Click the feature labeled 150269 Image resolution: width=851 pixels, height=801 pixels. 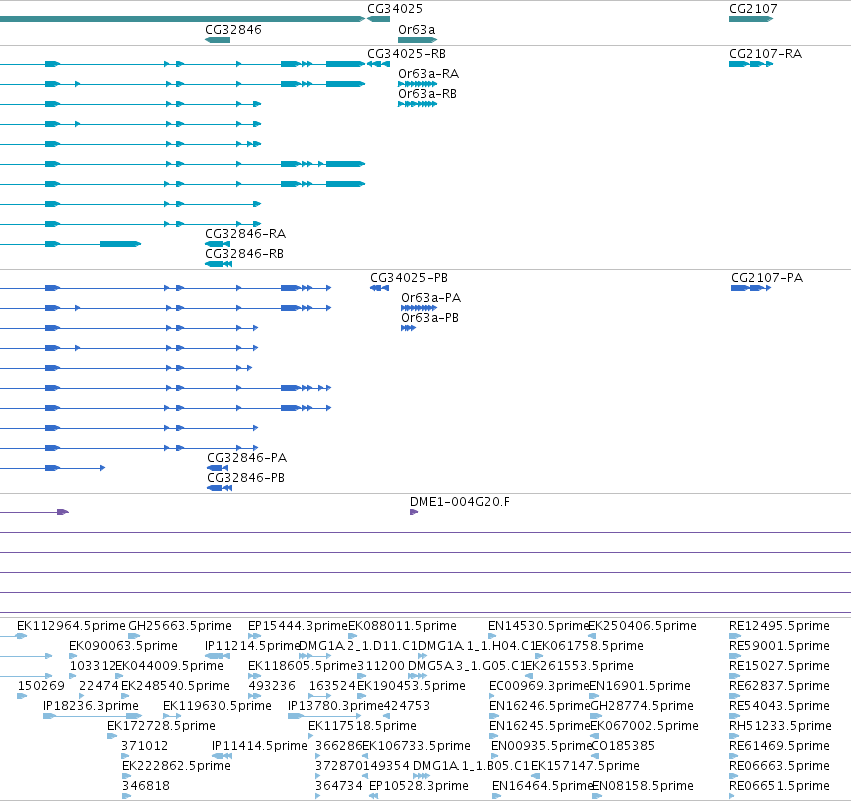(22, 696)
